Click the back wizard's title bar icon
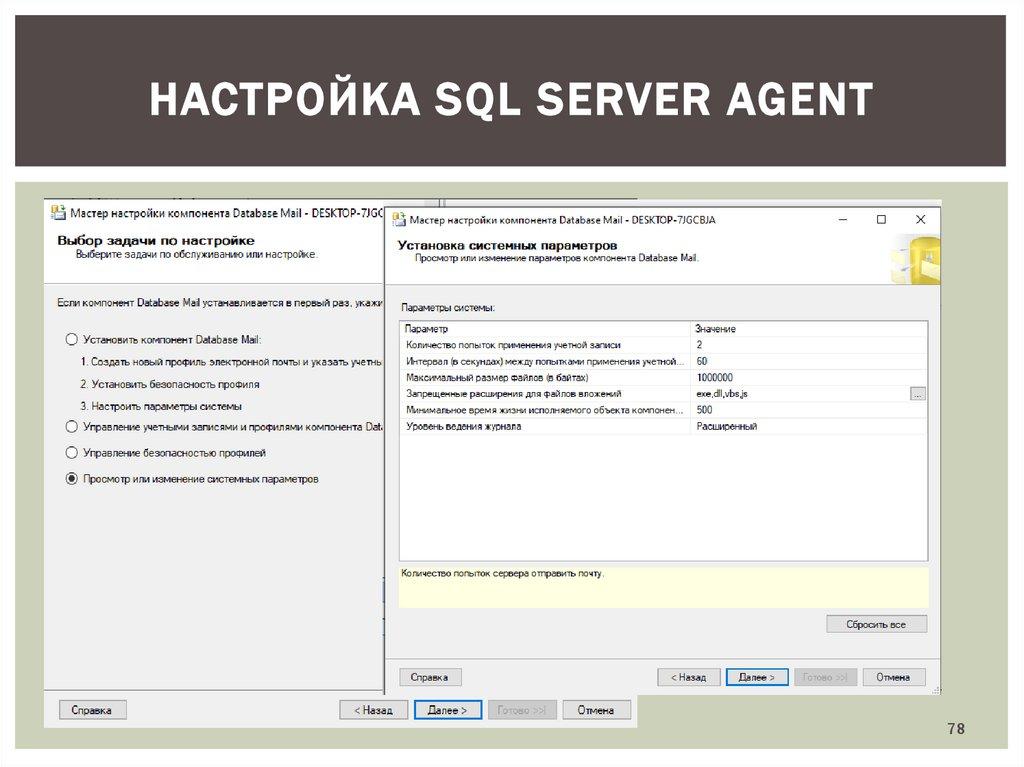1024x767 pixels. click(x=59, y=213)
